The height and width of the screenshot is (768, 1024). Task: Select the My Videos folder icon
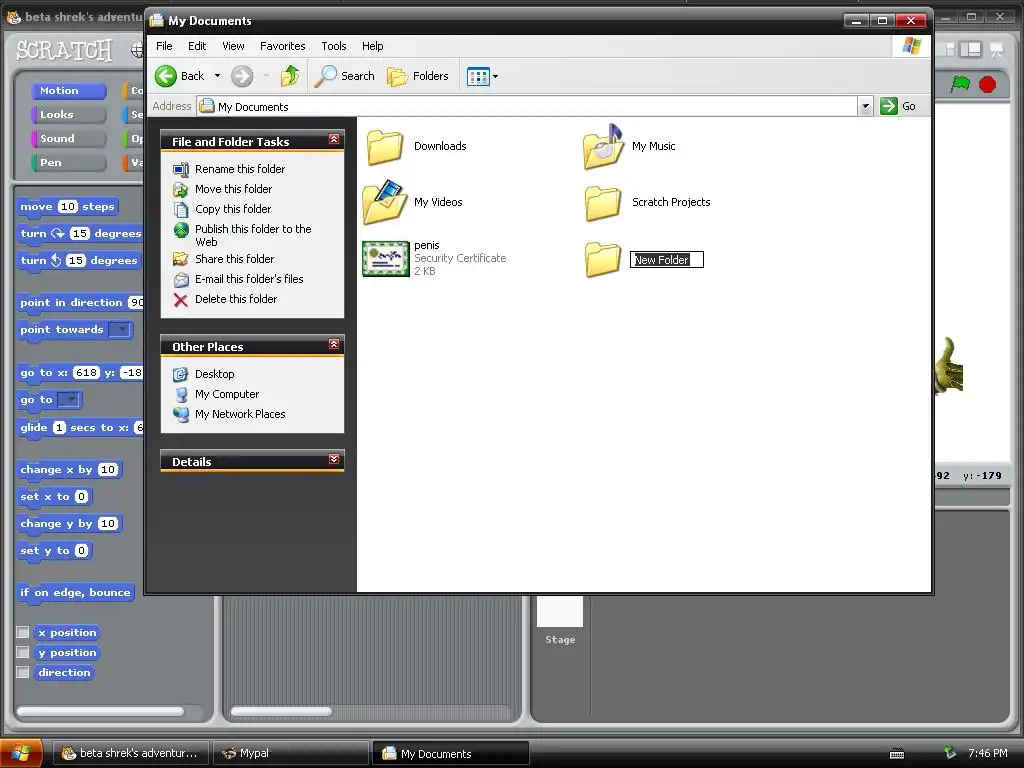(385, 202)
